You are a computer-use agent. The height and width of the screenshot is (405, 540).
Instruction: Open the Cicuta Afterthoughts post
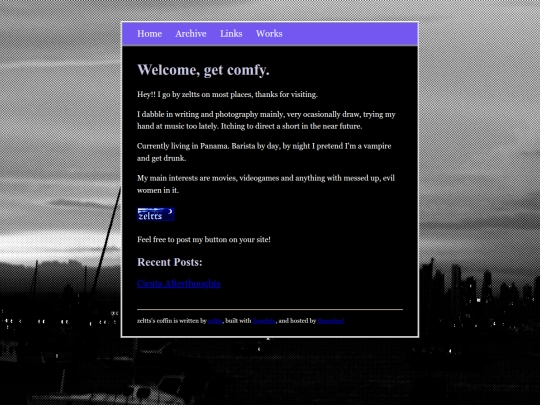pyautogui.click(x=179, y=283)
